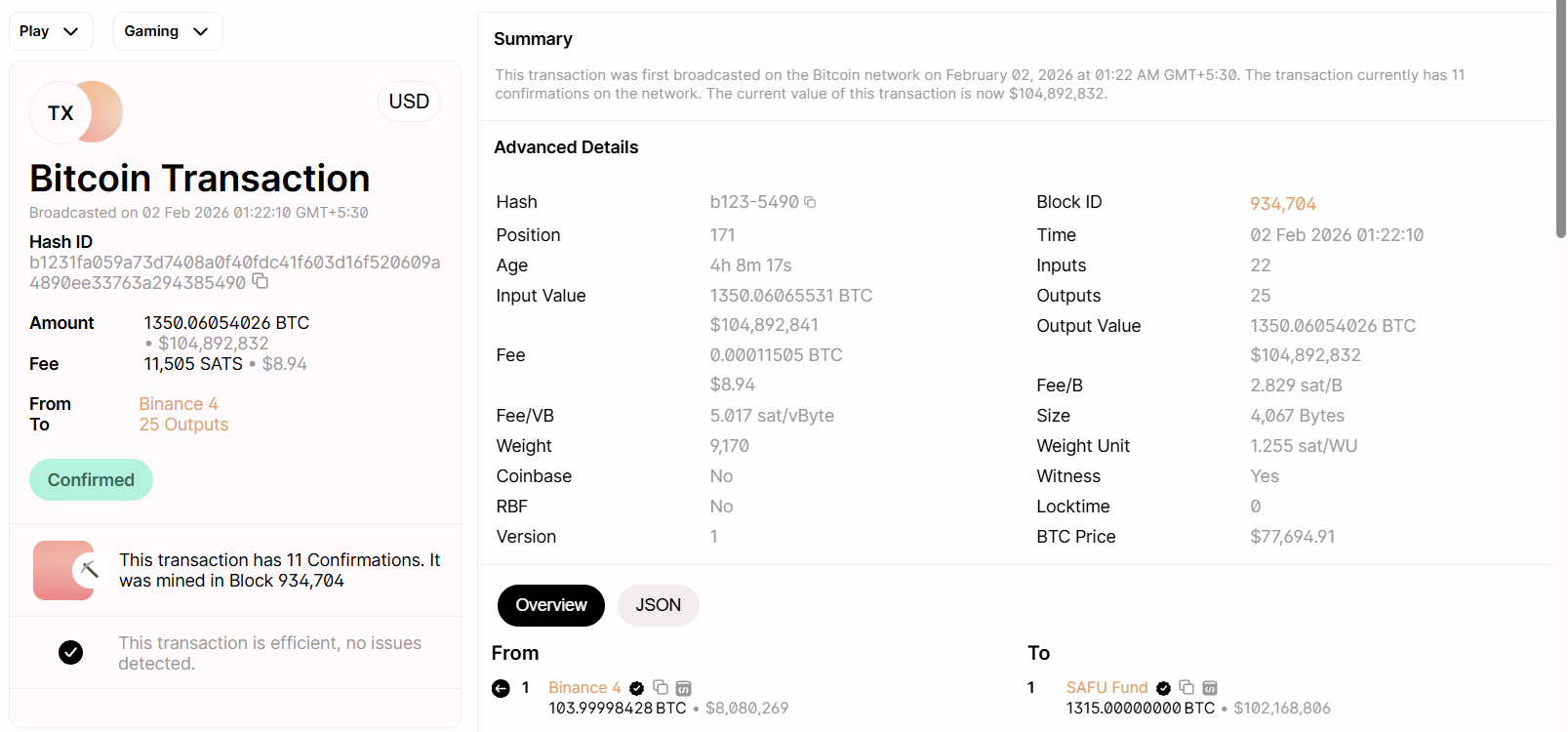Image resolution: width=1568 pixels, height=732 pixels.
Task: Toggle sats display for the SAFU Fund amount
Action: pyautogui.click(x=1209, y=687)
